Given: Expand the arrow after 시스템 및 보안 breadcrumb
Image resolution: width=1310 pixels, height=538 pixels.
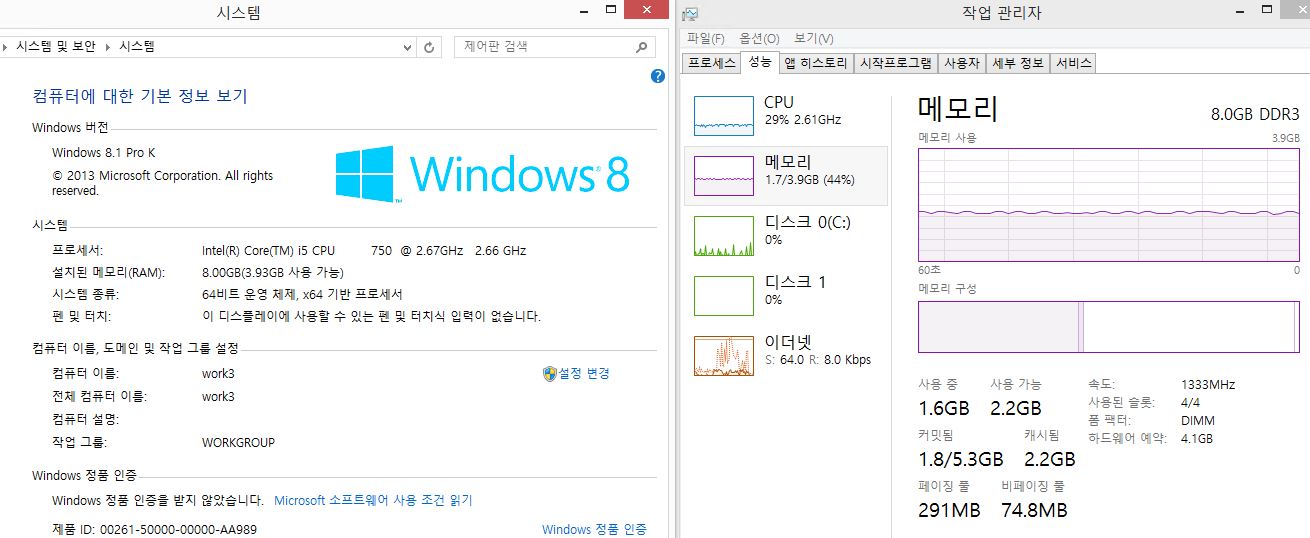Looking at the screenshot, I should click(x=110, y=47).
